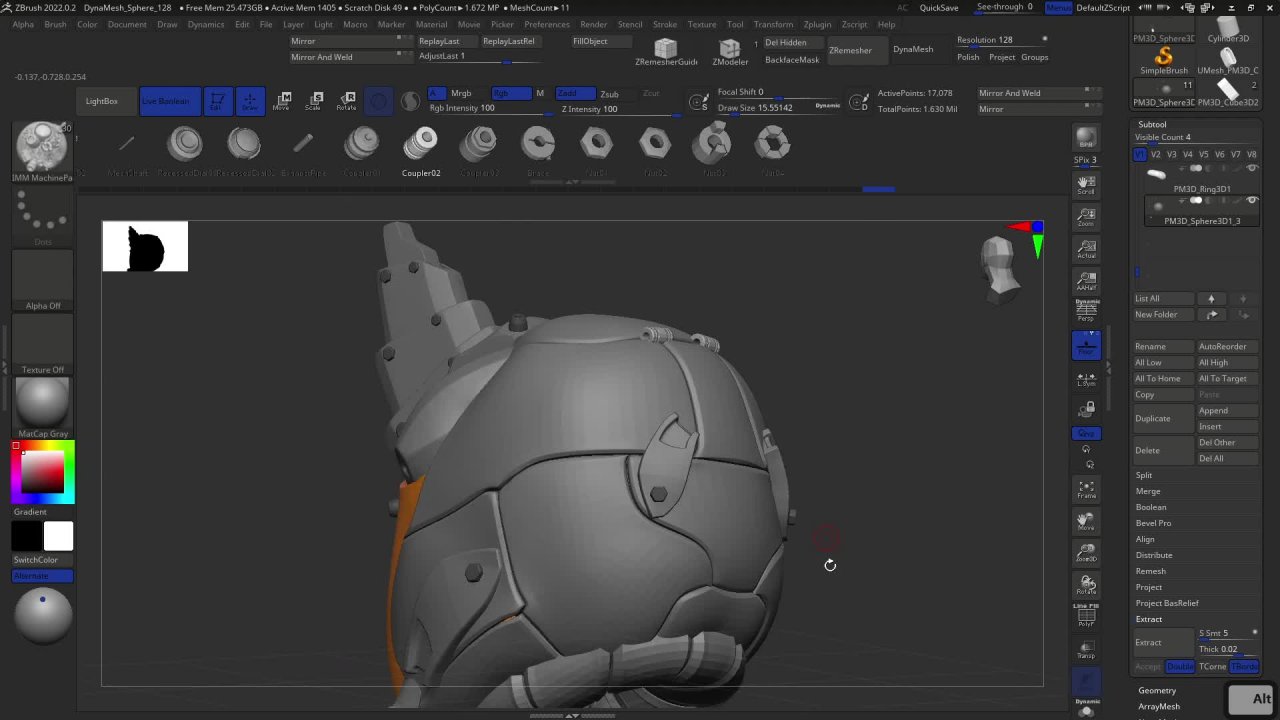Open the Texture Off selector
The height and width of the screenshot is (720, 1280).
pos(43,344)
